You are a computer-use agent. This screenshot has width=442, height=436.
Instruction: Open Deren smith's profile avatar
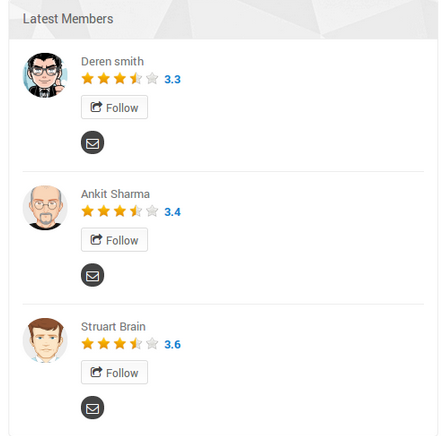(x=45, y=75)
